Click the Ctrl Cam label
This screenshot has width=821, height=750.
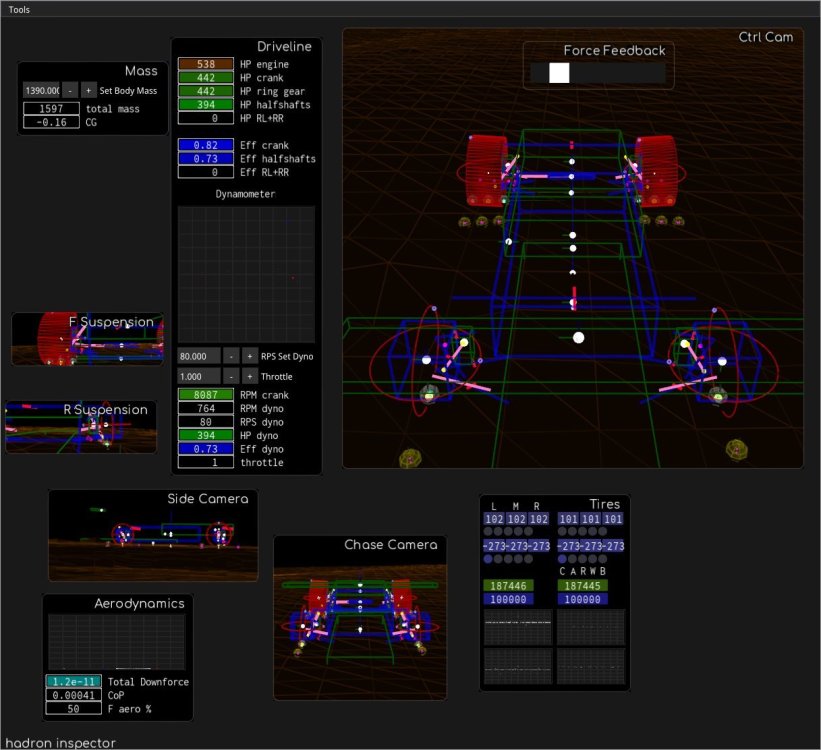coord(765,37)
